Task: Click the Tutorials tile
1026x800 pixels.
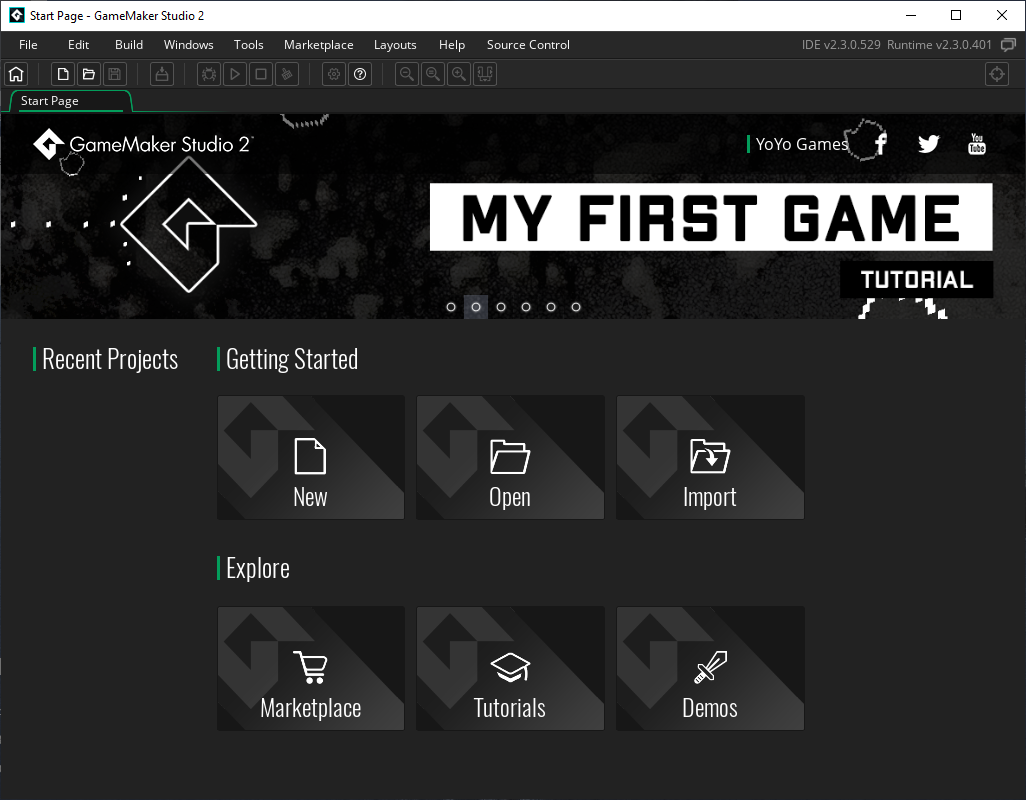Action: click(x=510, y=668)
